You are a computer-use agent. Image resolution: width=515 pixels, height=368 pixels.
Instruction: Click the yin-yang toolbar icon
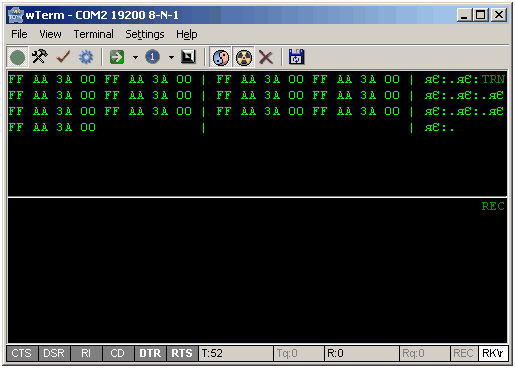tap(221, 57)
